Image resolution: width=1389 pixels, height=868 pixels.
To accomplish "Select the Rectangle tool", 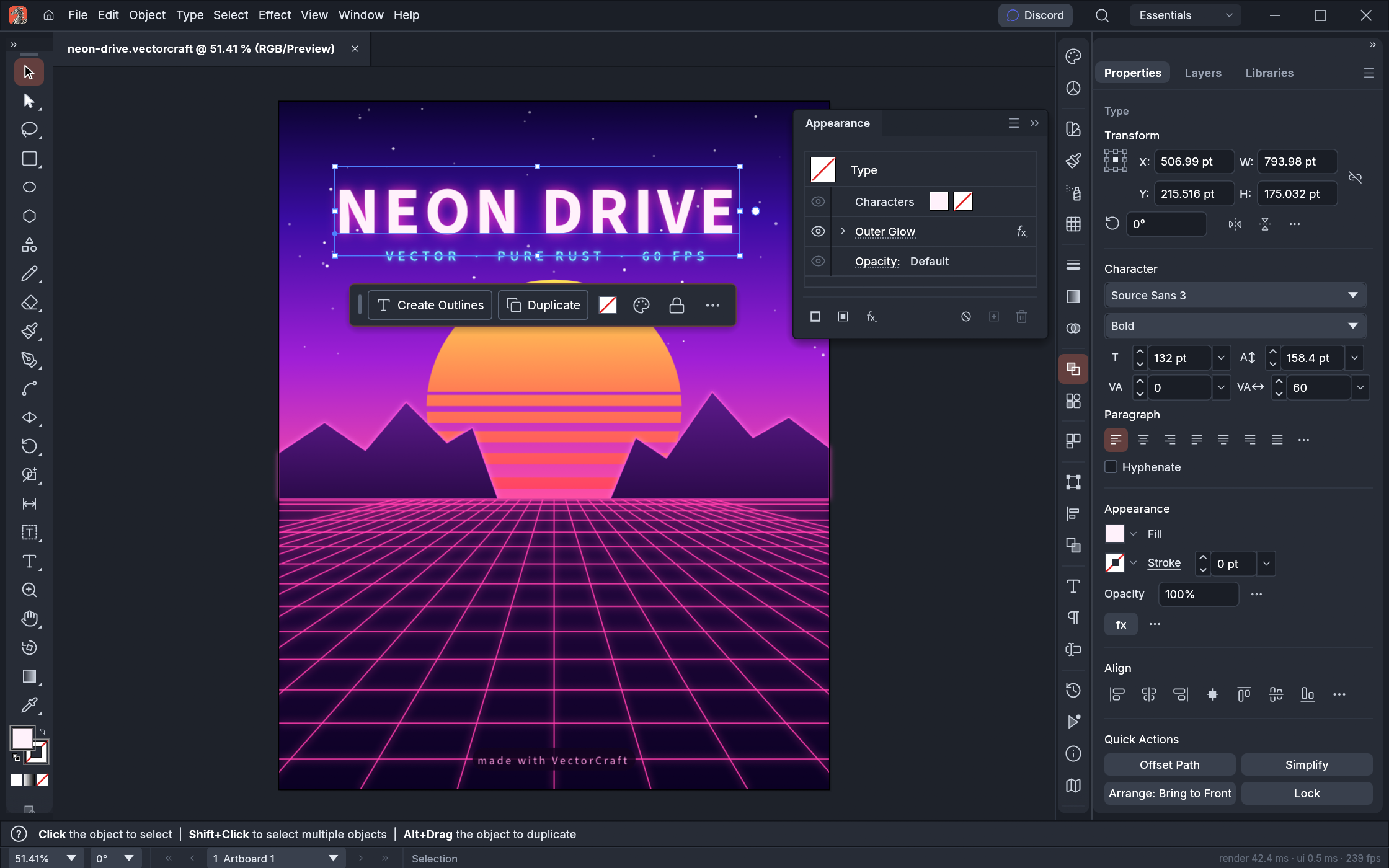I will [29, 159].
